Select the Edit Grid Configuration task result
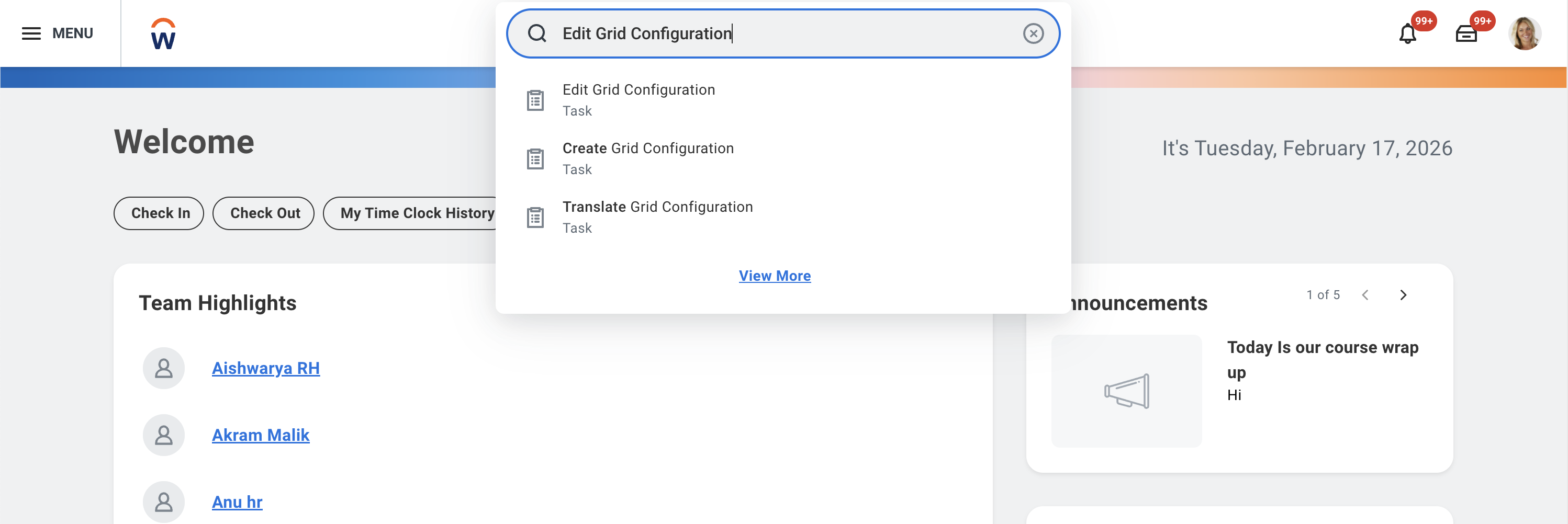The width and height of the screenshot is (1568, 524). coord(638,99)
